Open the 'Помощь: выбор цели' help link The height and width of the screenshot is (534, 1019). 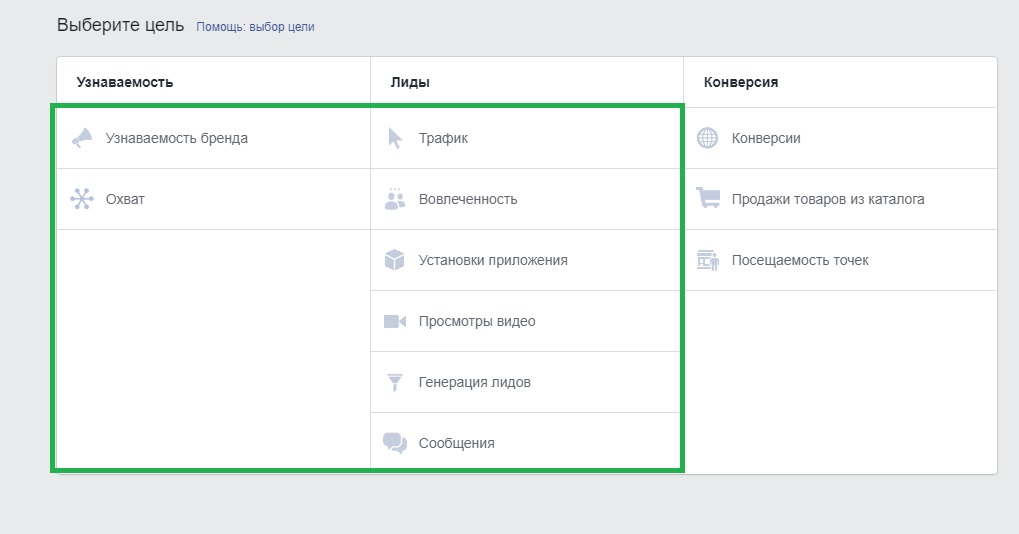click(255, 27)
